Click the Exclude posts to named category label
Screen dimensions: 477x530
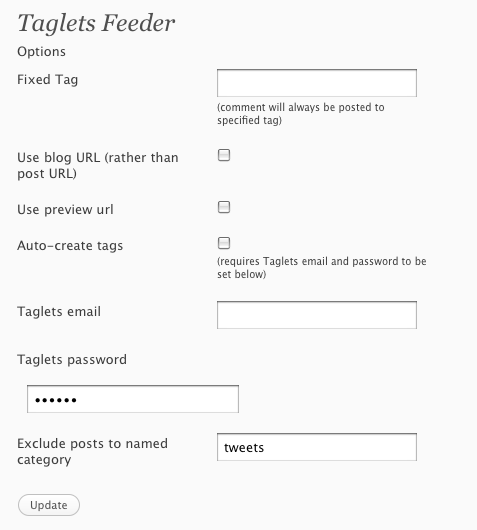click(92, 452)
